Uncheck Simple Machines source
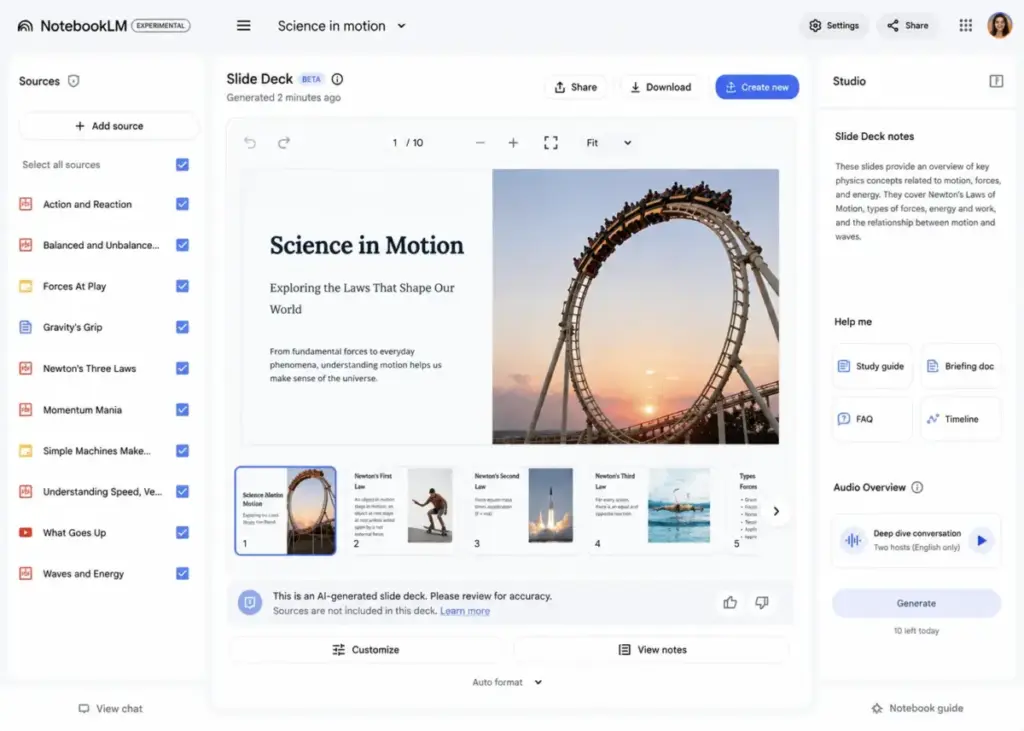The height and width of the screenshot is (731, 1024). tap(182, 451)
